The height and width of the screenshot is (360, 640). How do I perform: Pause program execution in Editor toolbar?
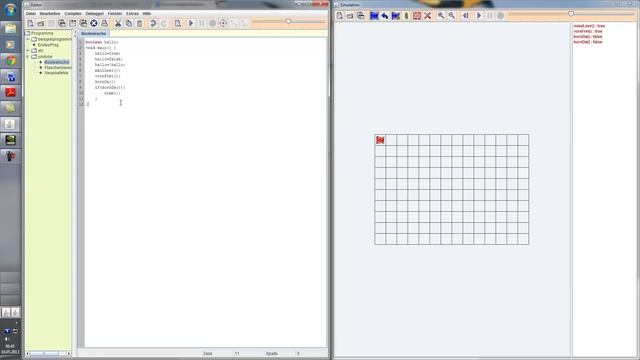(x=202, y=23)
